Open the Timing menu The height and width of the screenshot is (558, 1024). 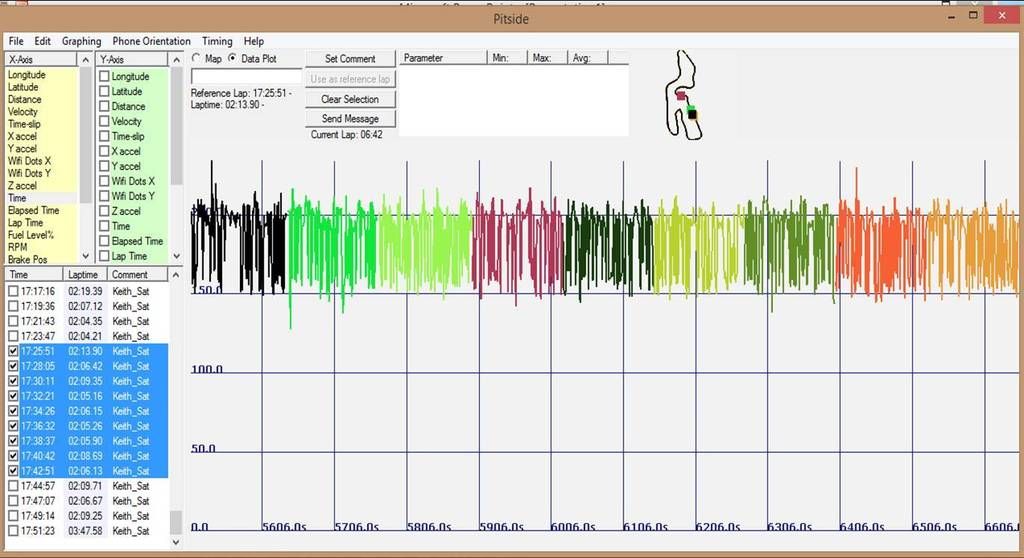[x=217, y=41]
